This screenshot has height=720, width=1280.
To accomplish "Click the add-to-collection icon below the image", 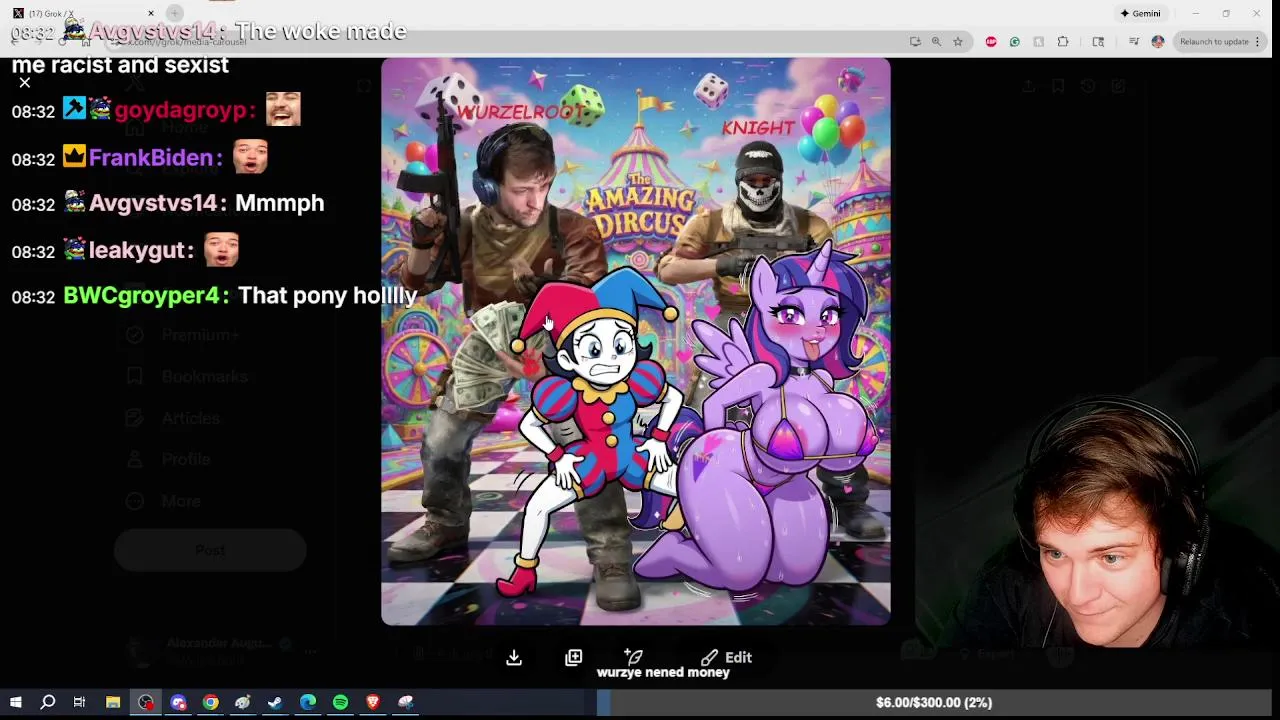I will click(x=573, y=657).
